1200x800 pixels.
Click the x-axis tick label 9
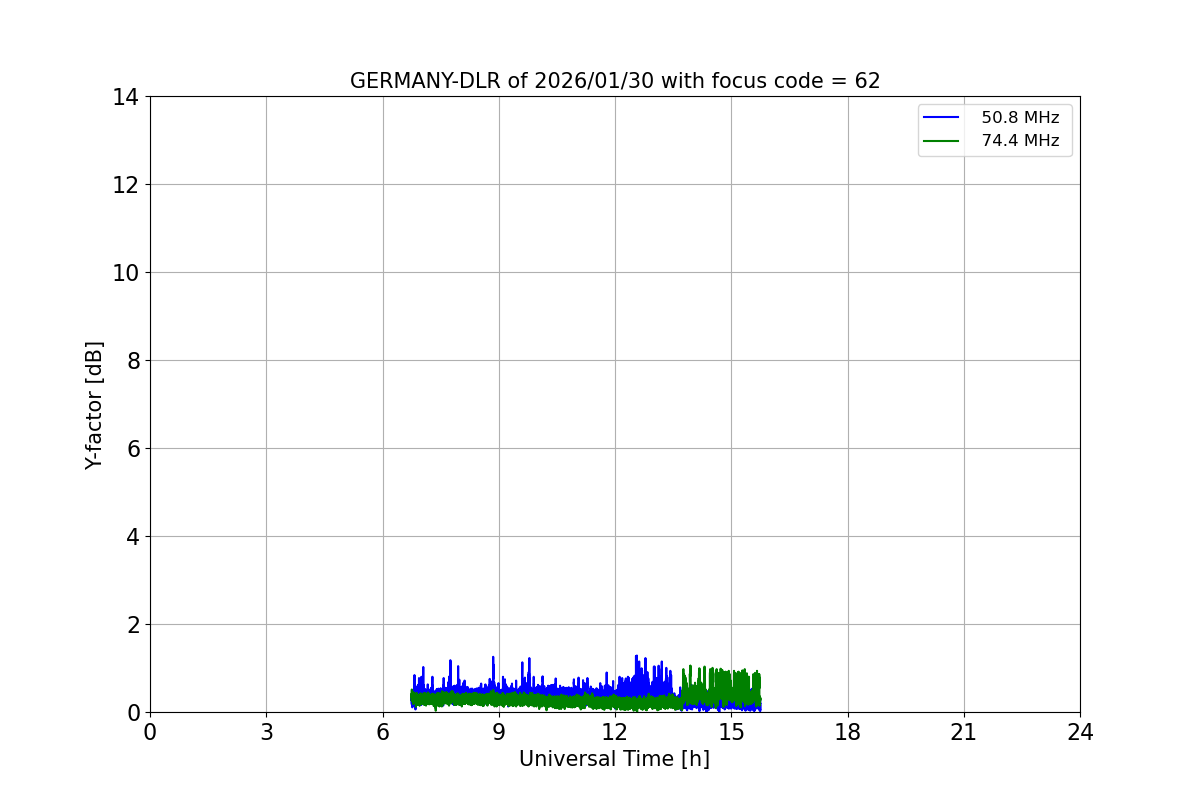point(499,732)
